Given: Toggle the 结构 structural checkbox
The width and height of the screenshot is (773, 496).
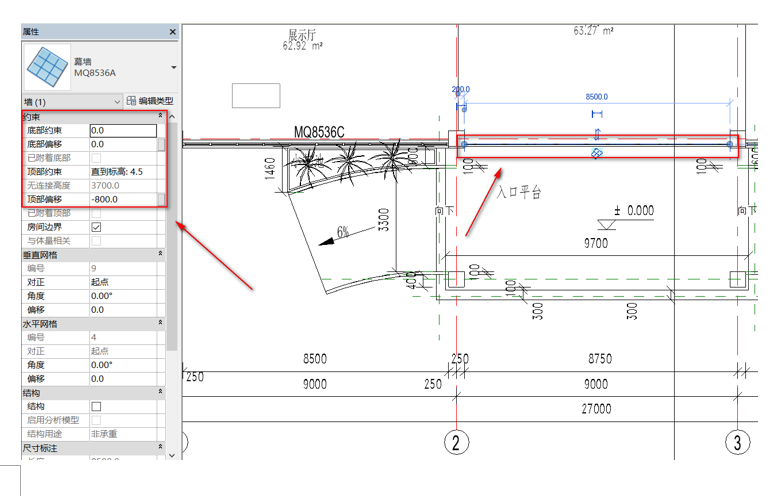Looking at the screenshot, I should pos(96,407).
